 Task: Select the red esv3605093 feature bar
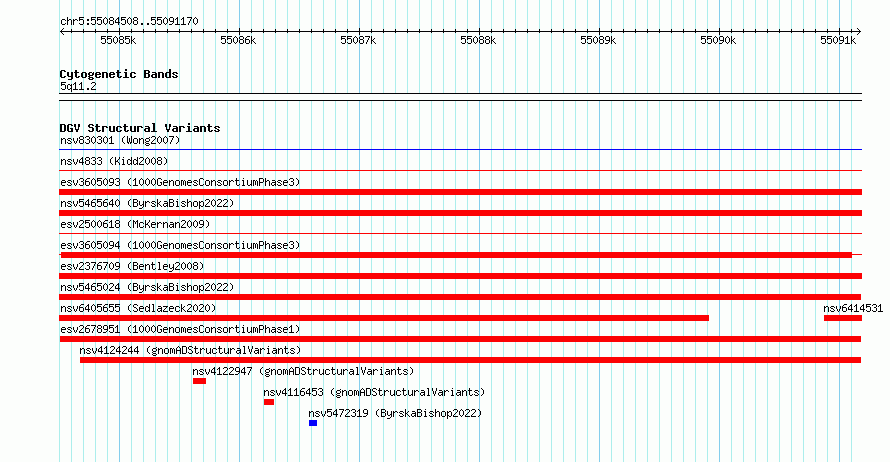(x=461, y=192)
